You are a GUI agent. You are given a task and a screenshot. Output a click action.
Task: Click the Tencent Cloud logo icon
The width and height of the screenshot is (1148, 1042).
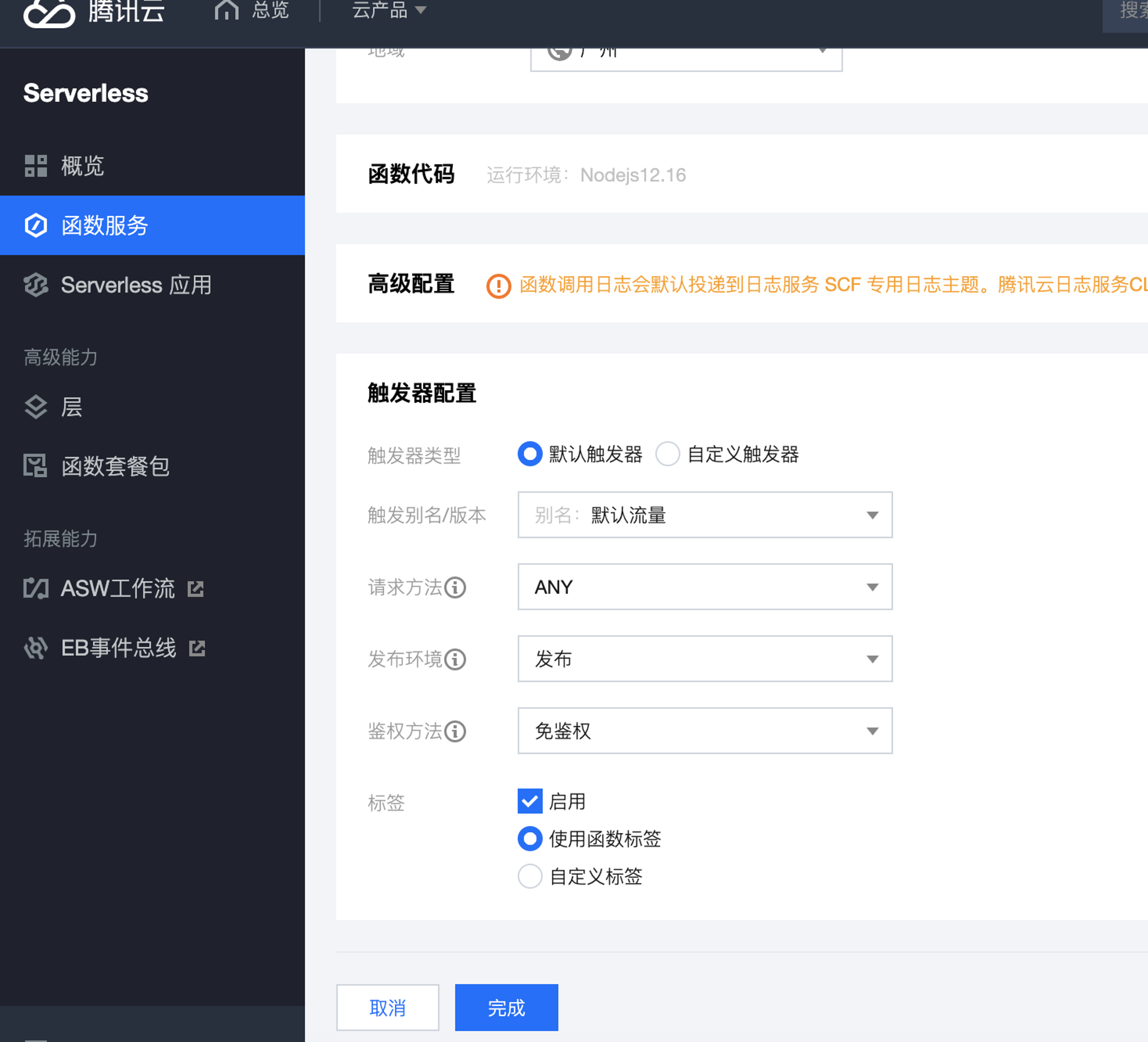point(49,13)
